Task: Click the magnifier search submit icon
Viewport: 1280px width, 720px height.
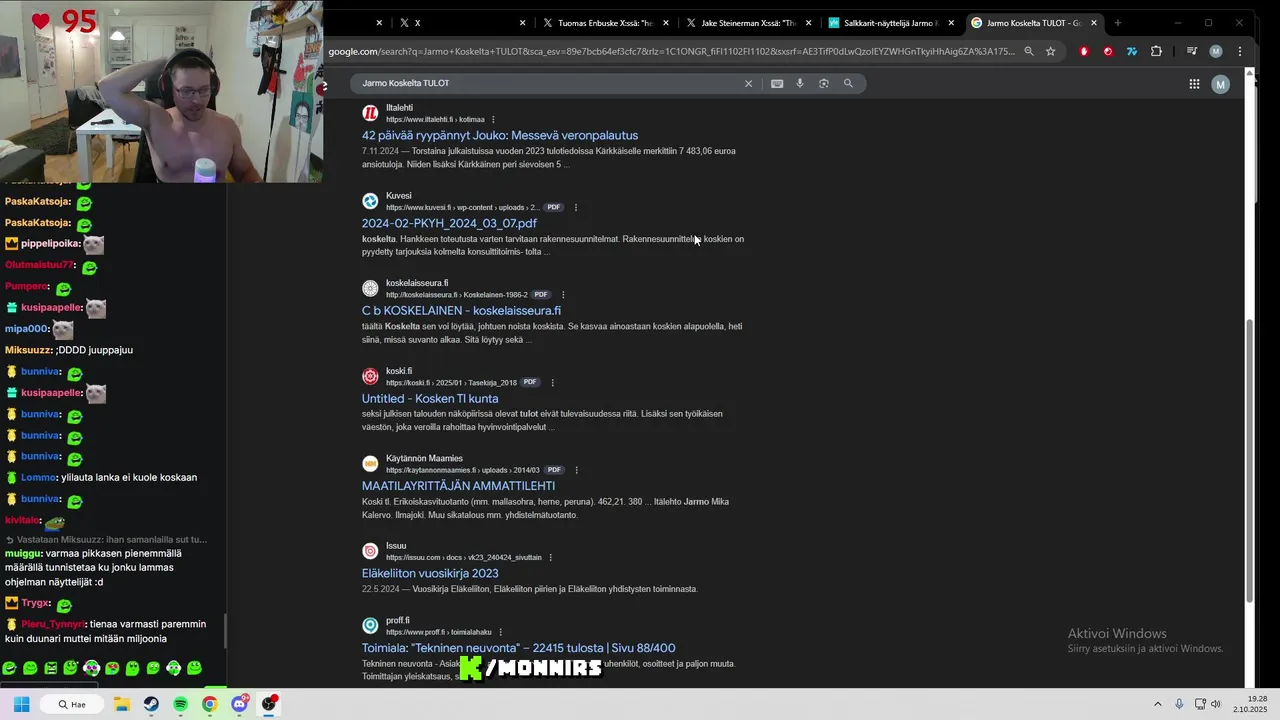Action: (848, 83)
